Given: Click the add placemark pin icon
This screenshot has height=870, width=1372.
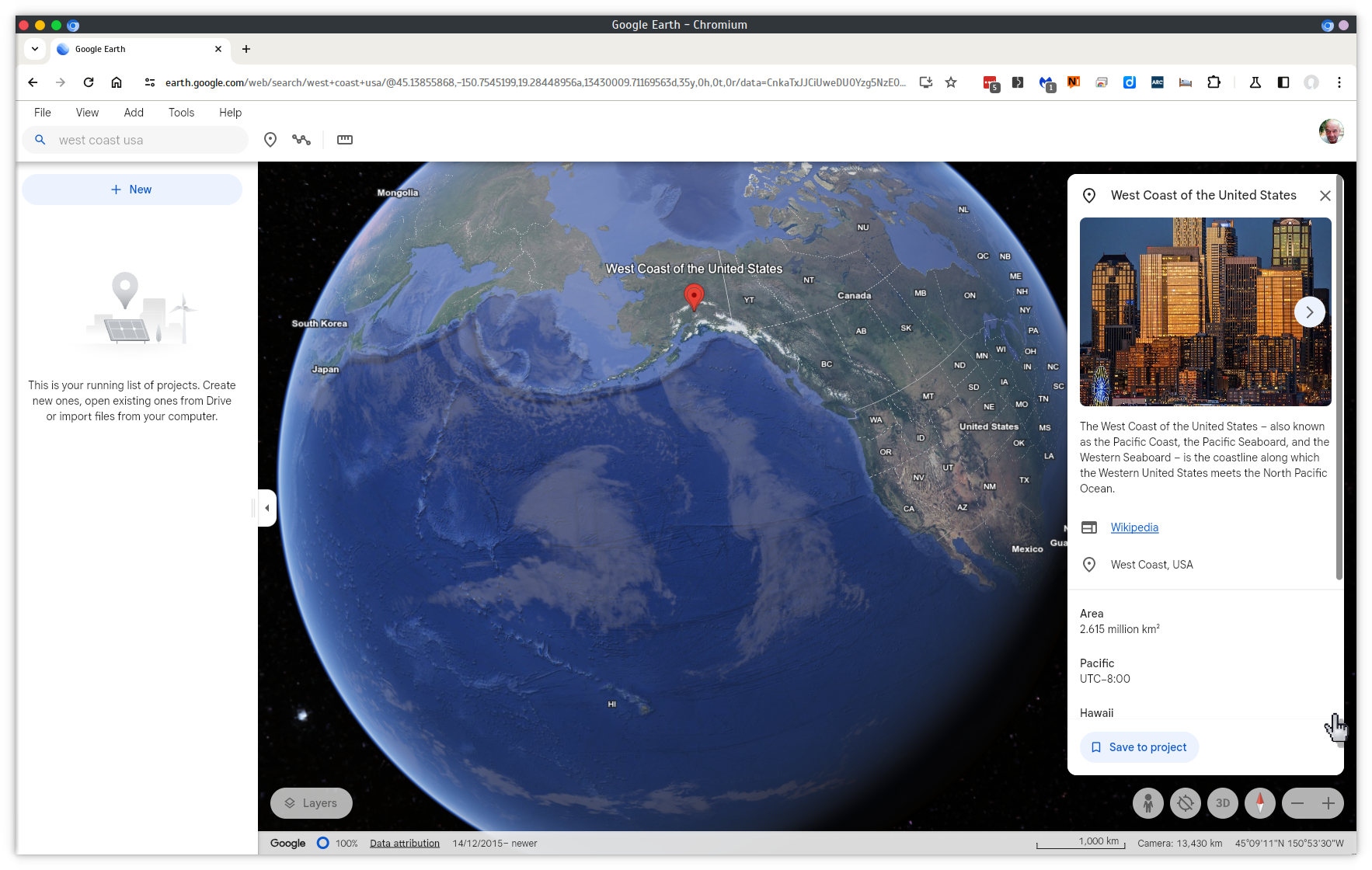Looking at the screenshot, I should click(270, 140).
